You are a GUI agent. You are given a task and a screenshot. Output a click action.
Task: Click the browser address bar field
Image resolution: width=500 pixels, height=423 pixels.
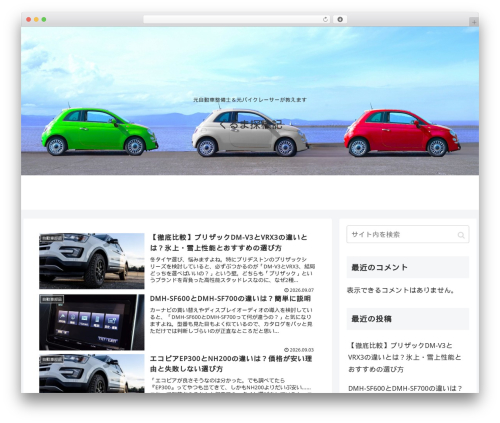[x=237, y=20]
